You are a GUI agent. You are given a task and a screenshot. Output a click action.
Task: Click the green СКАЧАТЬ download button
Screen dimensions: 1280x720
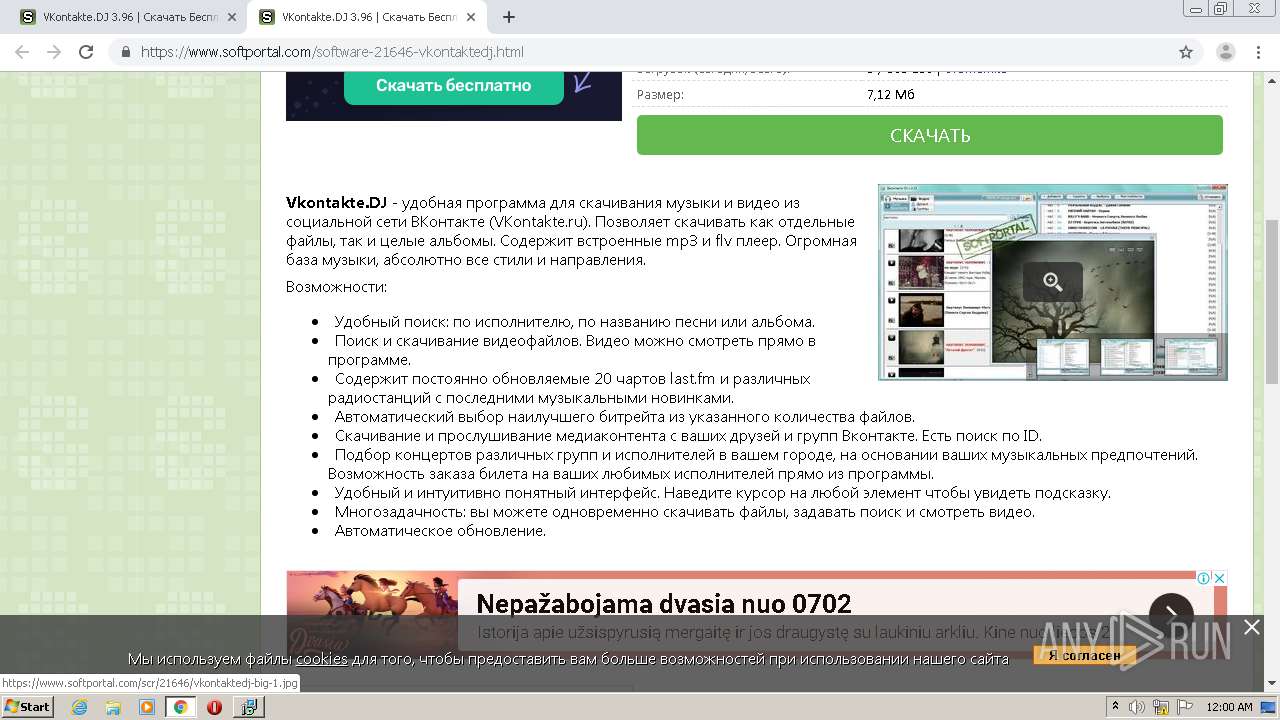(929, 135)
